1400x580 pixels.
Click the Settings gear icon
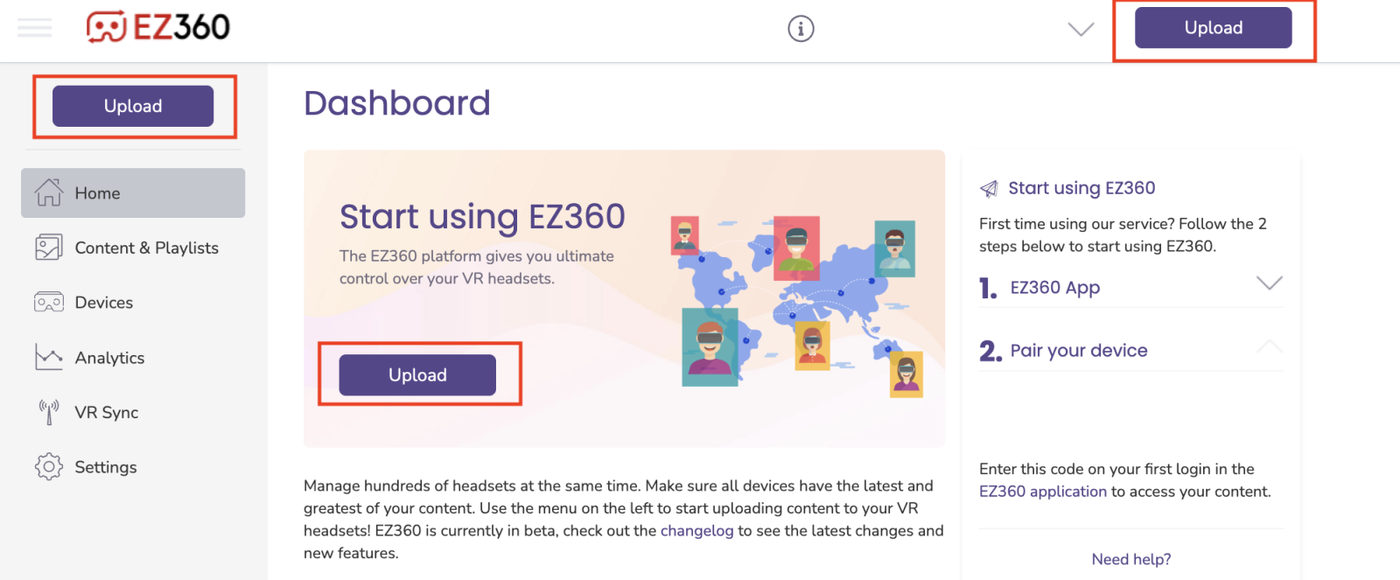(49, 467)
